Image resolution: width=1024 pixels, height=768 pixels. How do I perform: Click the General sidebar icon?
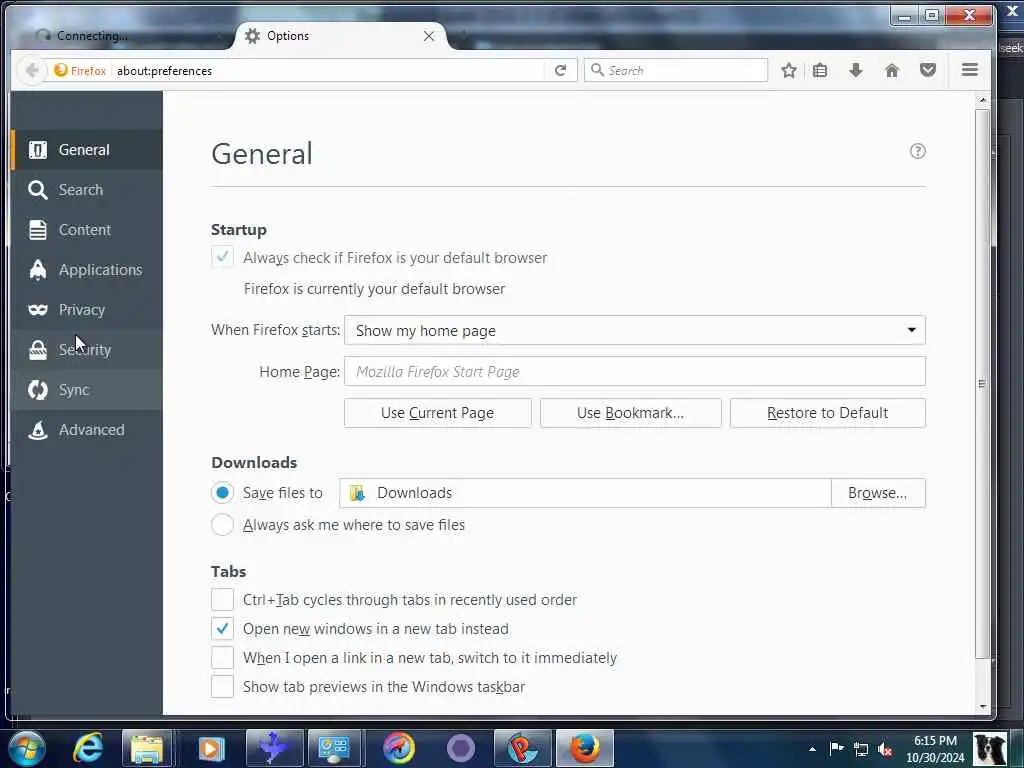point(38,150)
